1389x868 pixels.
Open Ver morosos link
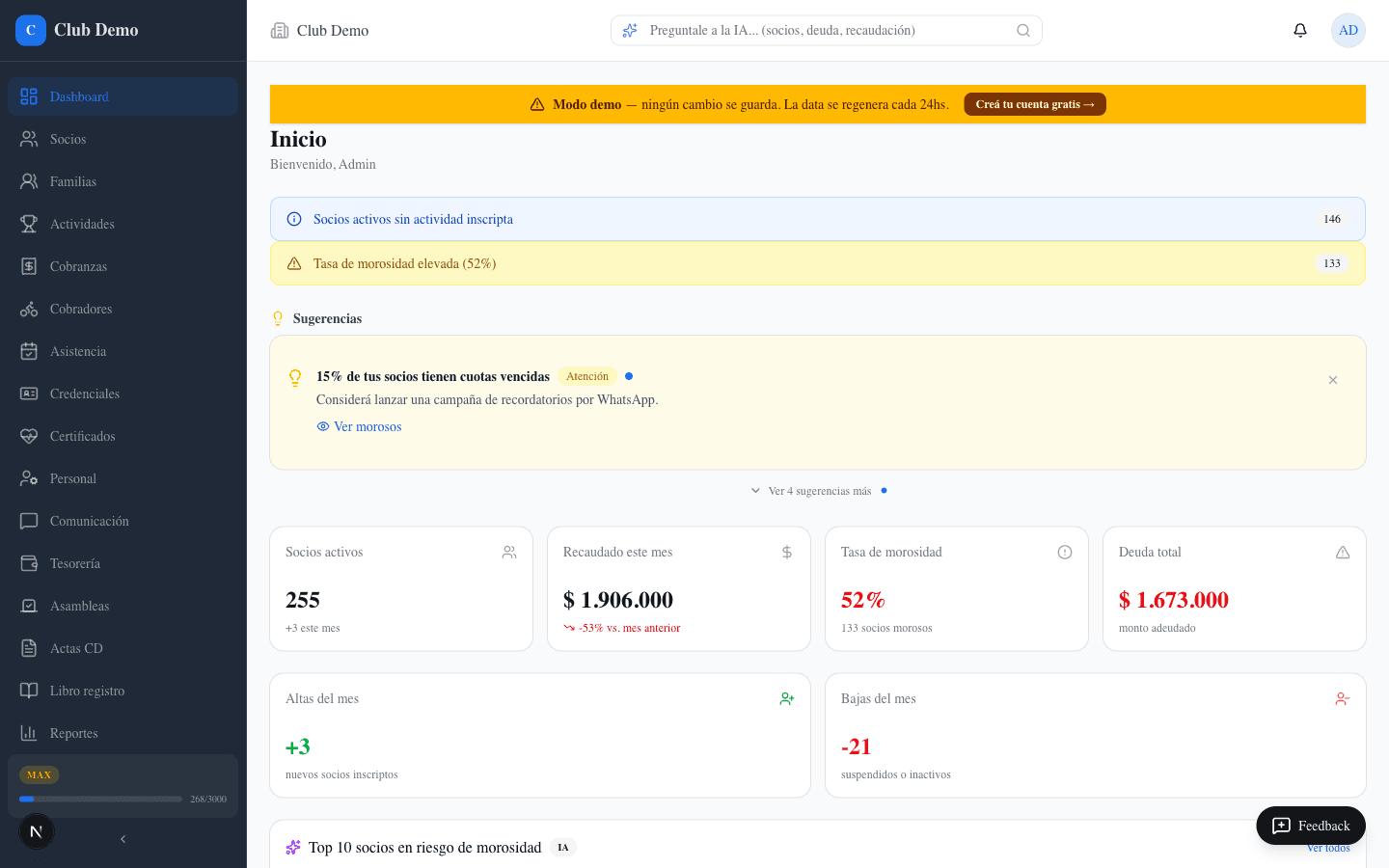367,426
